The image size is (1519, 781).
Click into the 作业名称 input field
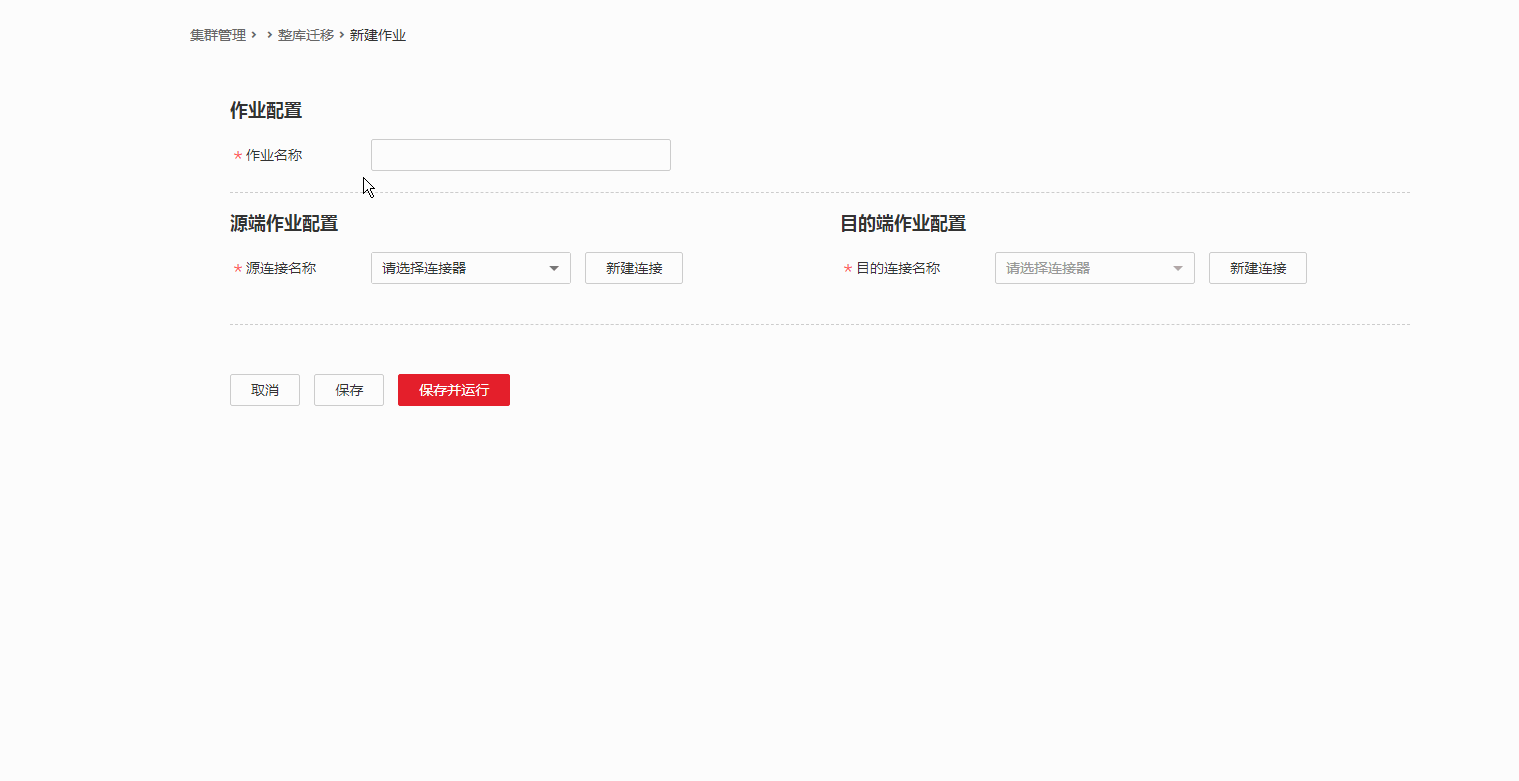pos(520,154)
